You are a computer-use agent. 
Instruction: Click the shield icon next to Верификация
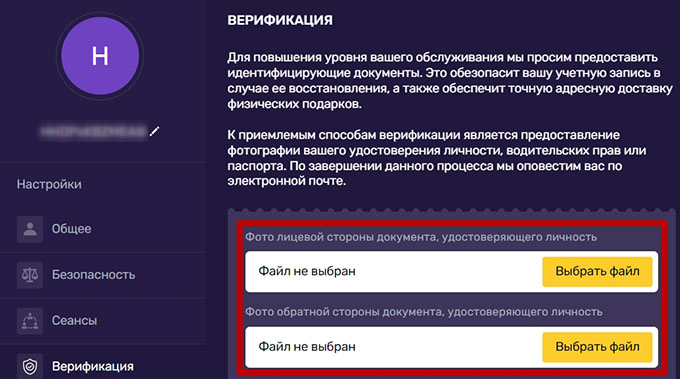[30, 366]
